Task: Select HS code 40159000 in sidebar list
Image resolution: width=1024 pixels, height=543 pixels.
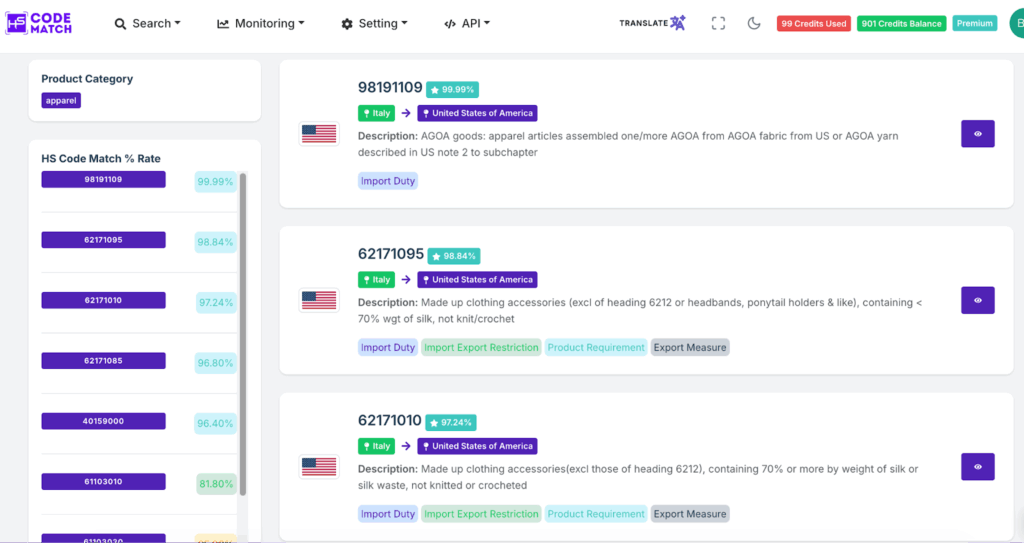Action: coord(103,421)
